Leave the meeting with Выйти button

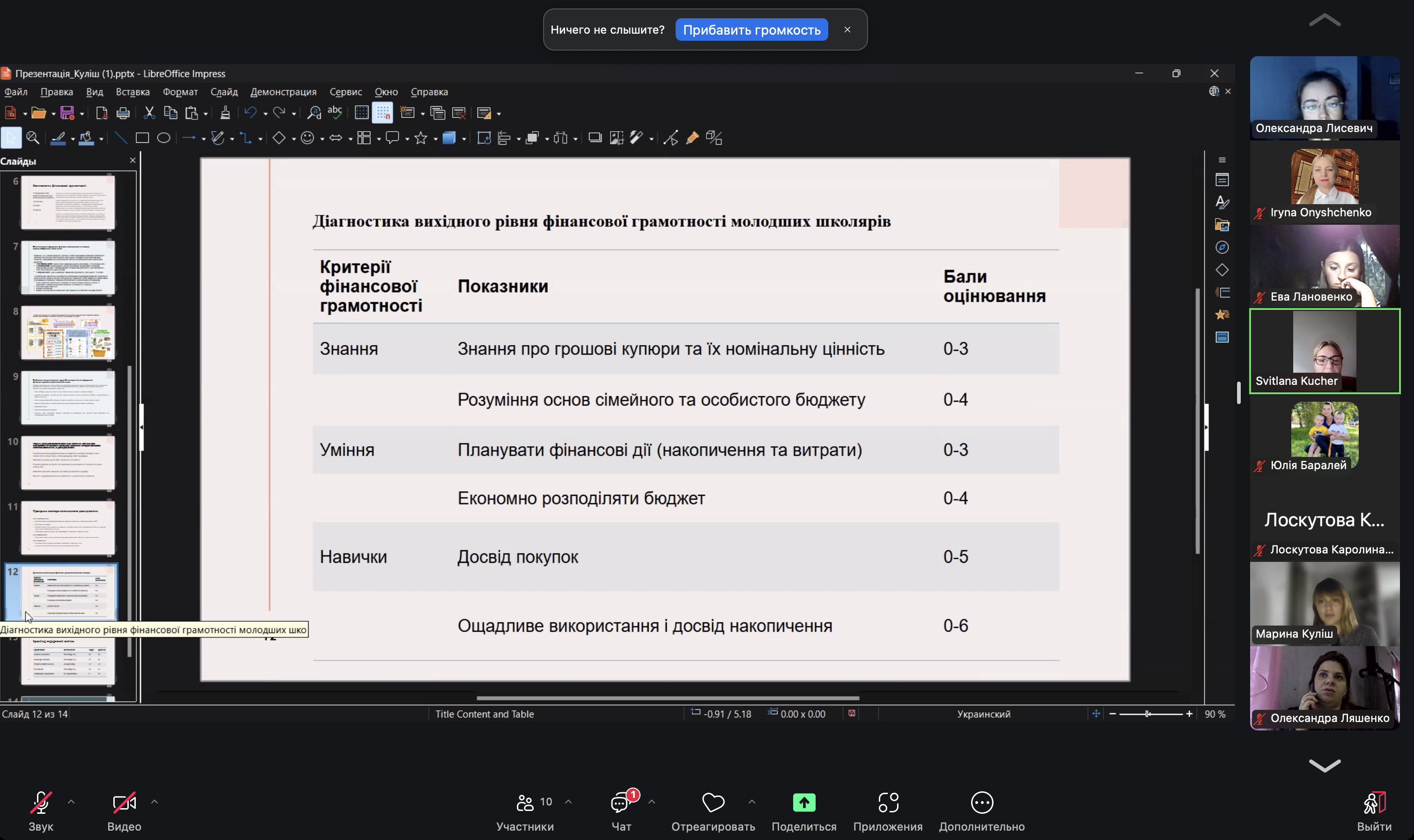[1374, 811]
